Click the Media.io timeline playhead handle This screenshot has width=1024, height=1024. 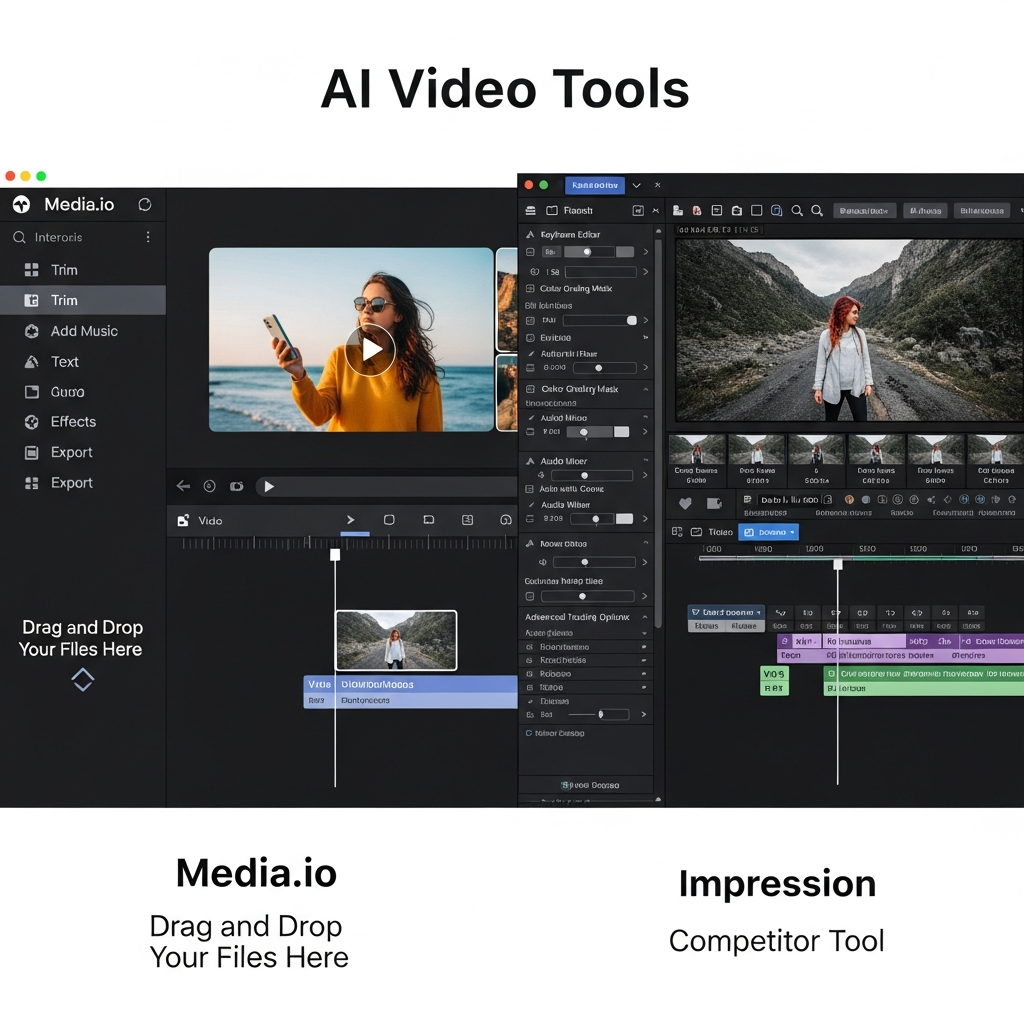(x=335, y=554)
